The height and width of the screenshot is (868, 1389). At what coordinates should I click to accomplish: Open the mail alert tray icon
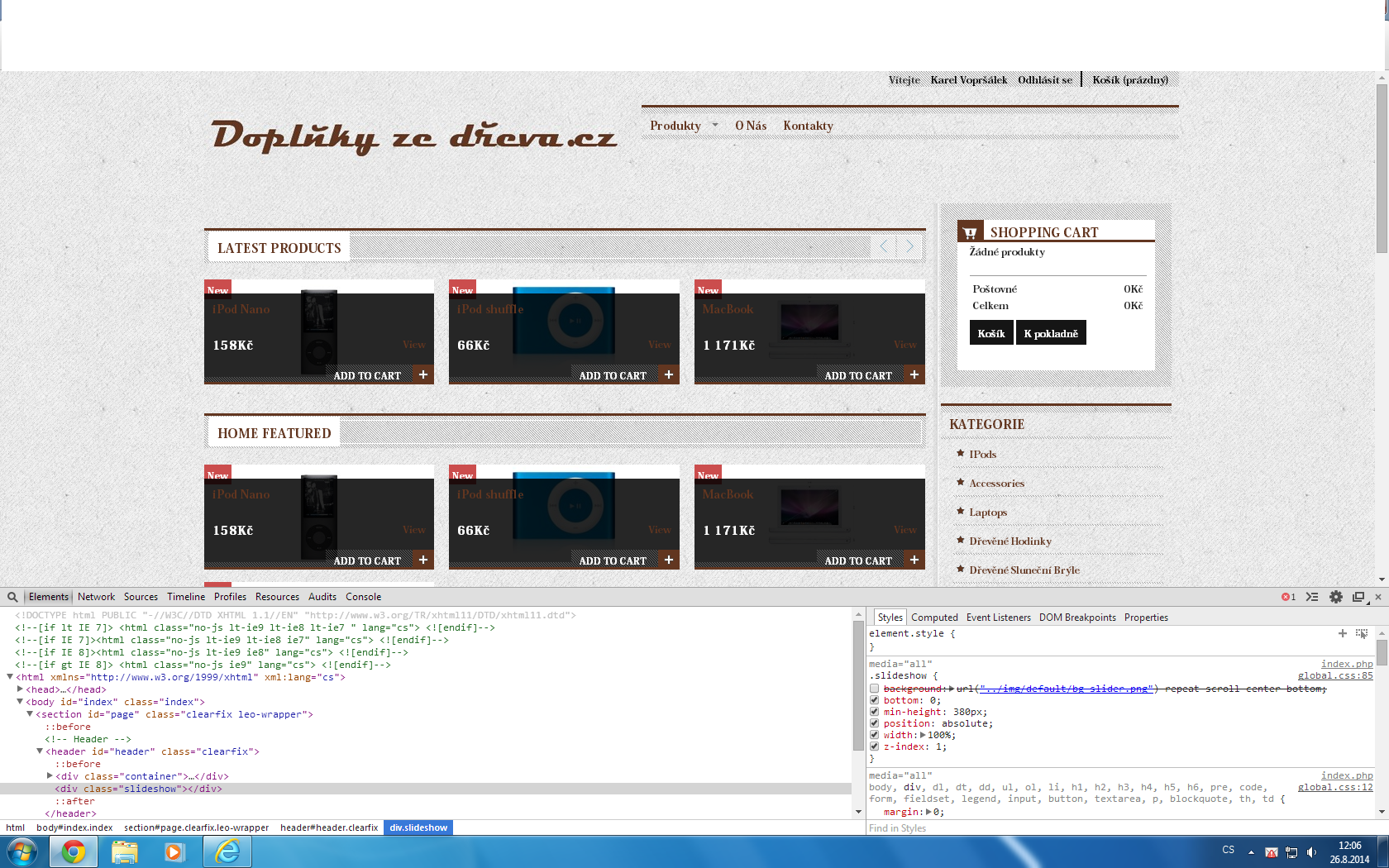point(1272,852)
